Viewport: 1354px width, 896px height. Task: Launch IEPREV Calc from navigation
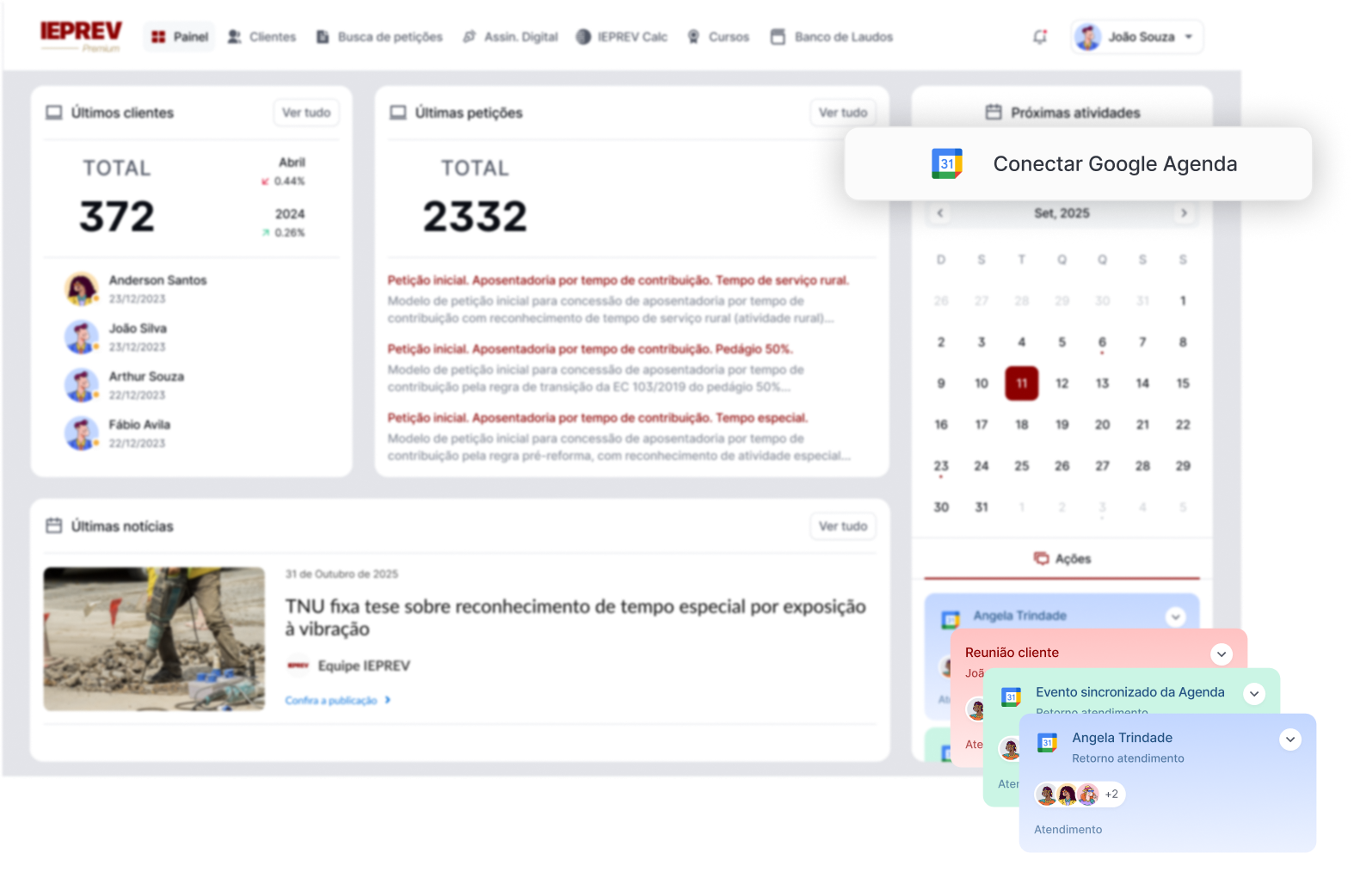pos(621,37)
